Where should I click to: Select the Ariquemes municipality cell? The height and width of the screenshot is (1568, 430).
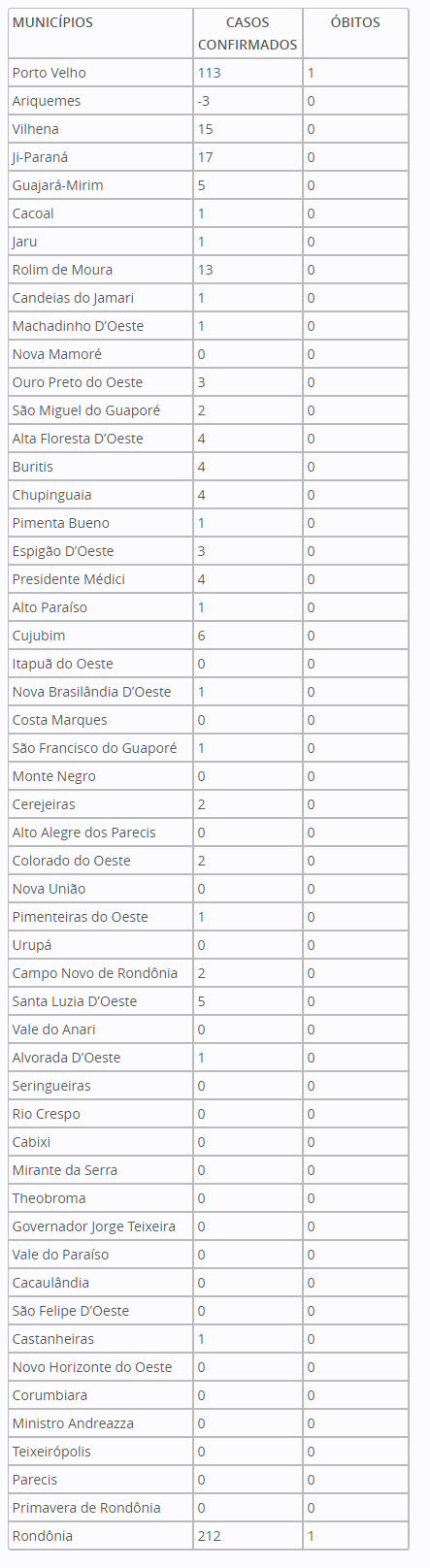coord(101,101)
